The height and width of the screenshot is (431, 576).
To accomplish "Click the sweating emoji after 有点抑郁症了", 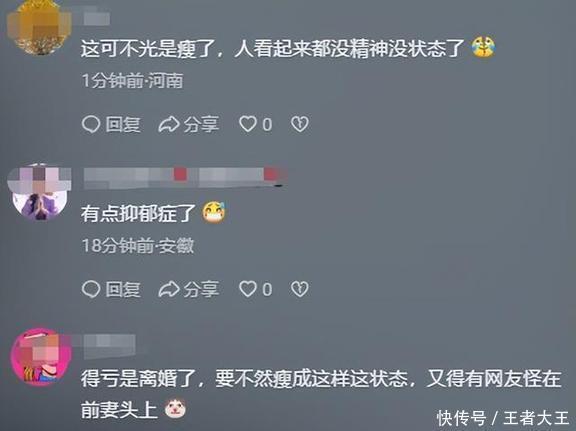I will (x=214, y=212).
